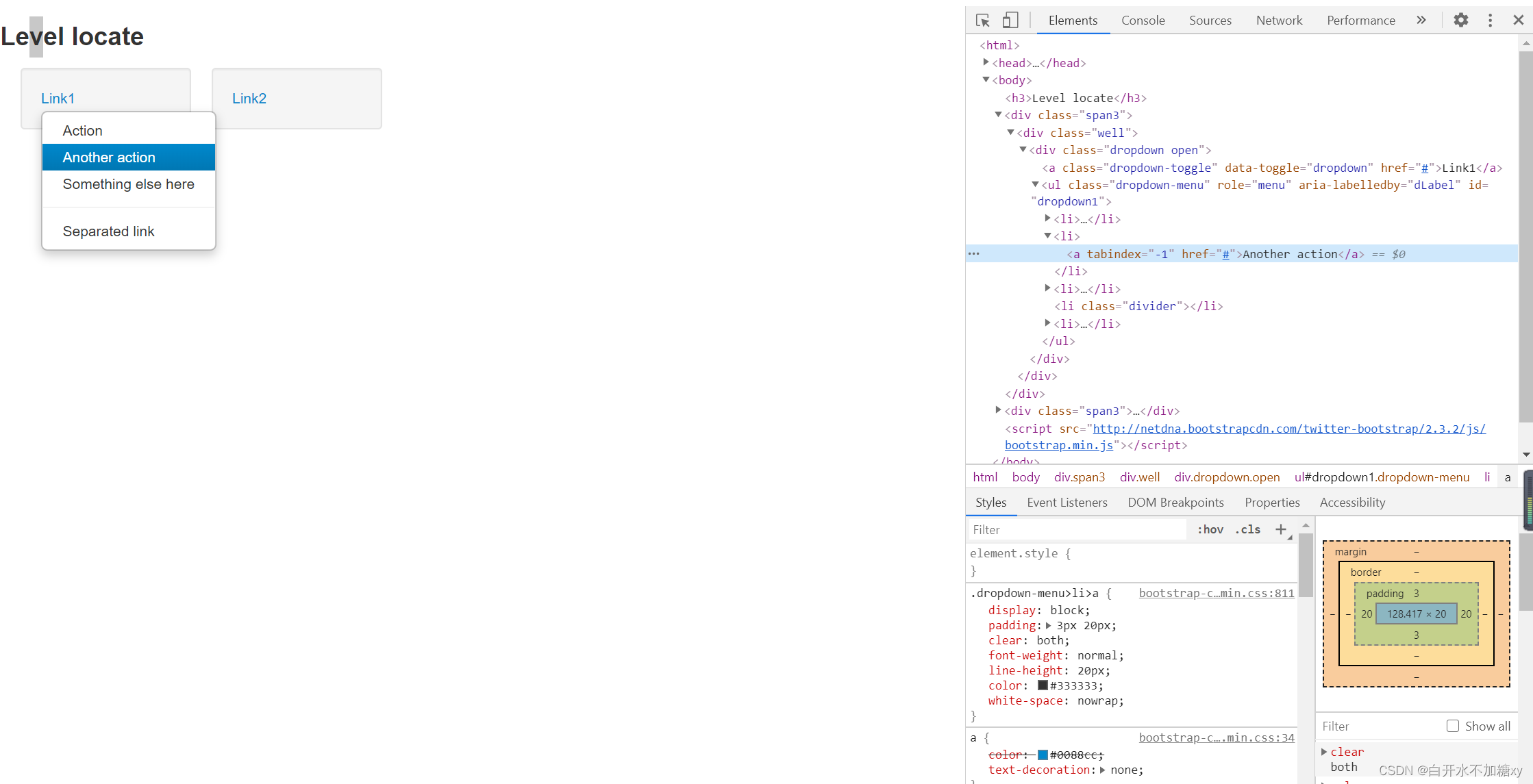Open actions ellipsis on selected DOM row
The width and height of the screenshot is (1533, 784).
pyautogui.click(x=974, y=254)
